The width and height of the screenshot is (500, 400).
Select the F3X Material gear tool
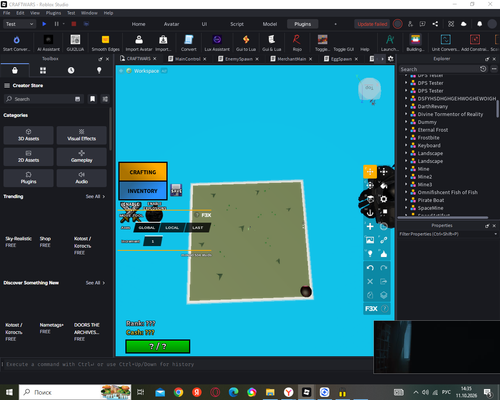pos(384,199)
